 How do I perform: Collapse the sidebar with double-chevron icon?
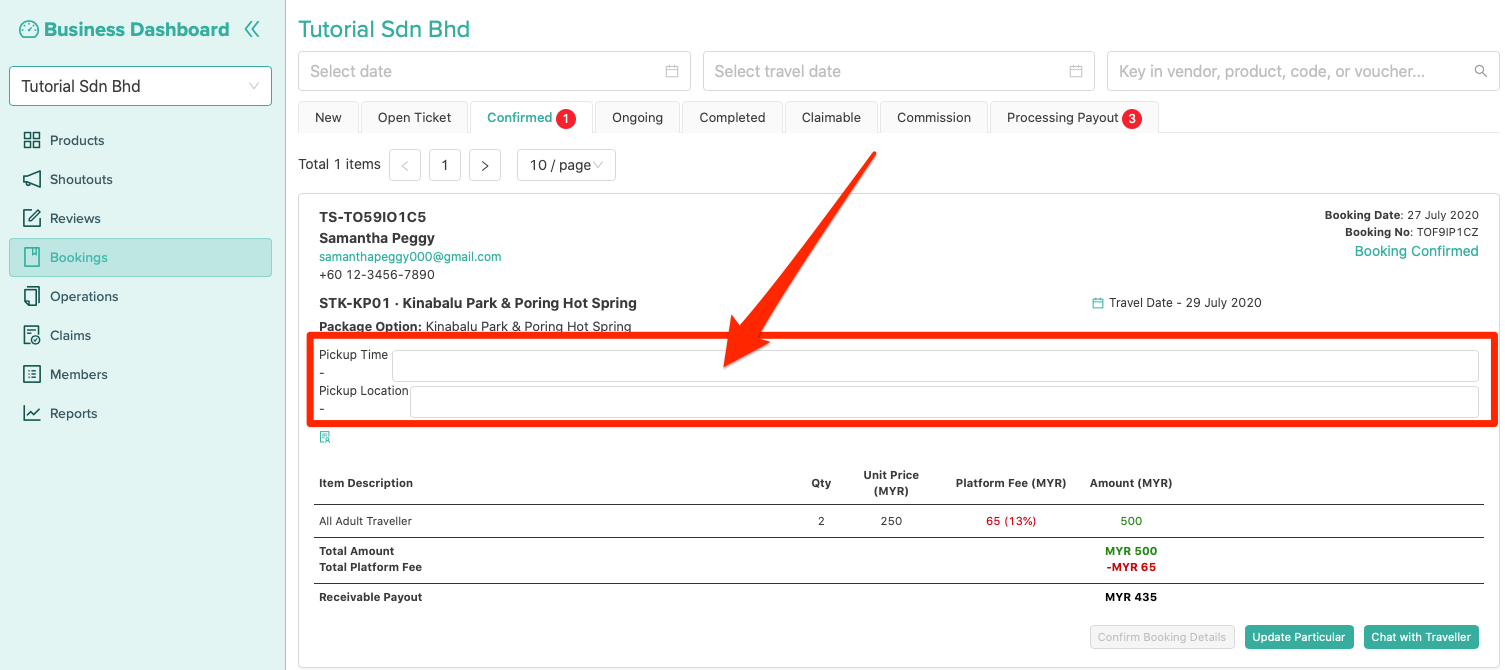point(252,29)
